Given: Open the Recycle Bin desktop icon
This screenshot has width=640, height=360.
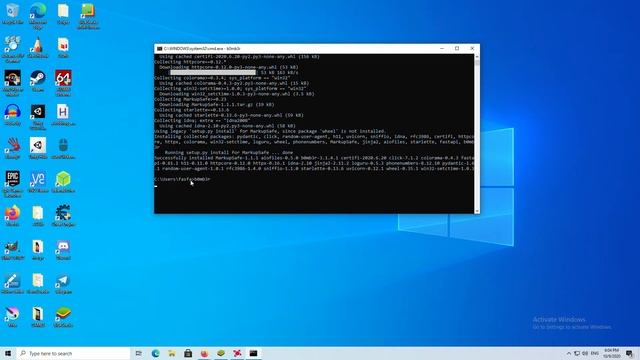Looking at the screenshot, I should (x=13, y=13).
